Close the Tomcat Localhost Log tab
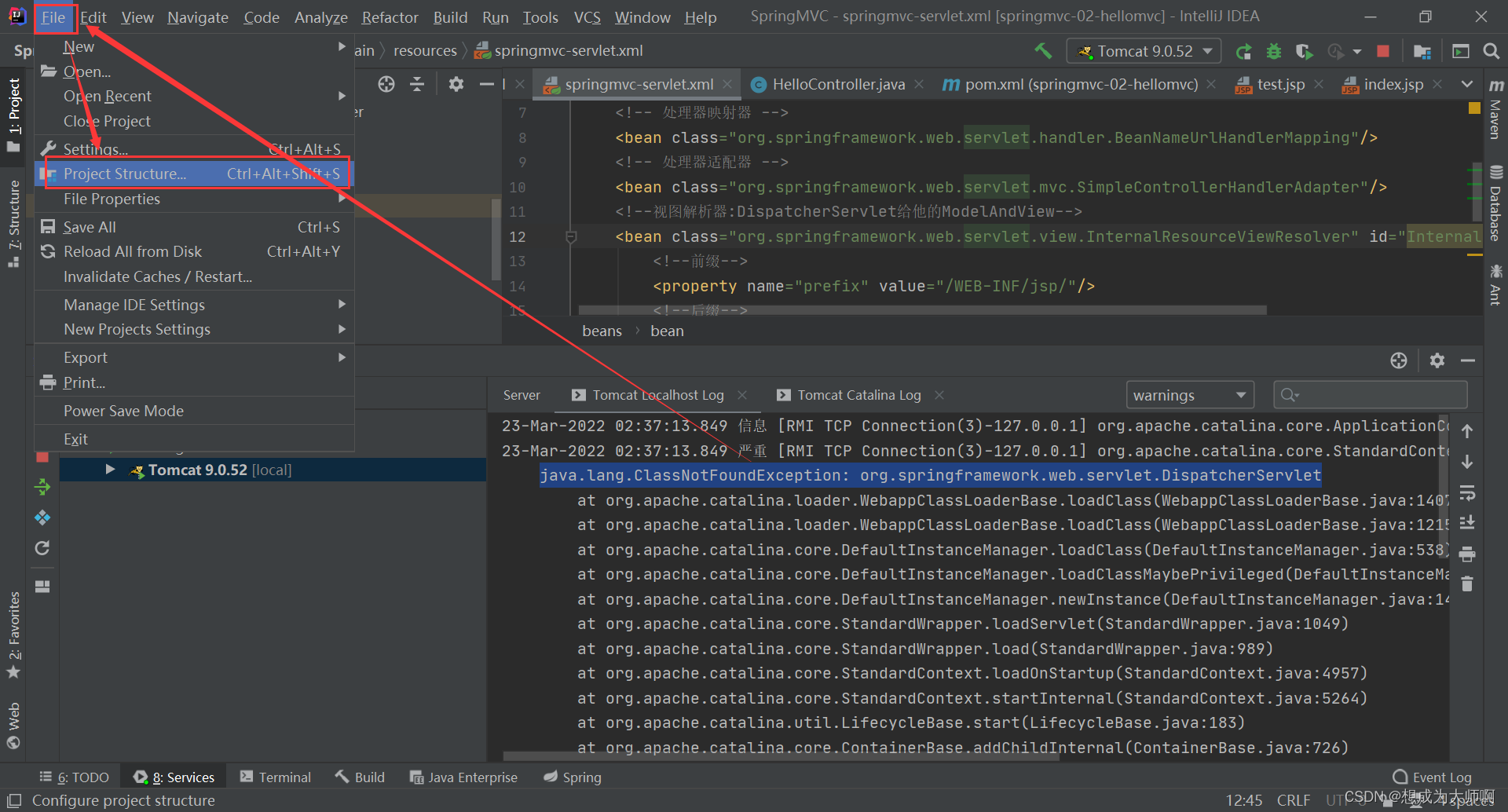The width and height of the screenshot is (1508, 812). click(742, 395)
